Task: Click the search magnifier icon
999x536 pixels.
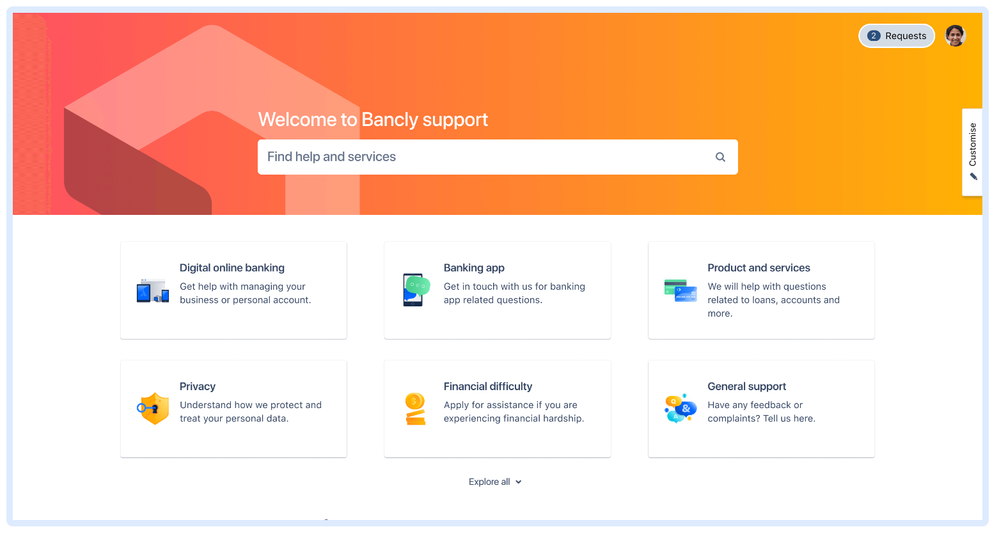Action: (720, 157)
